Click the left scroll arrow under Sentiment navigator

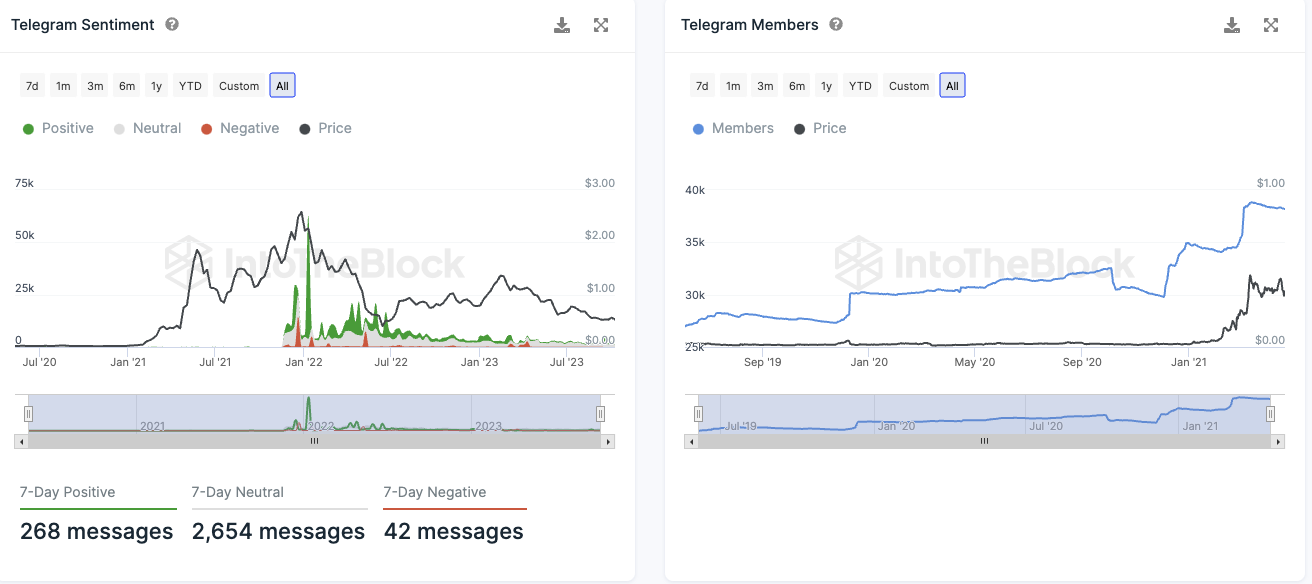click(x=21, y=441)
